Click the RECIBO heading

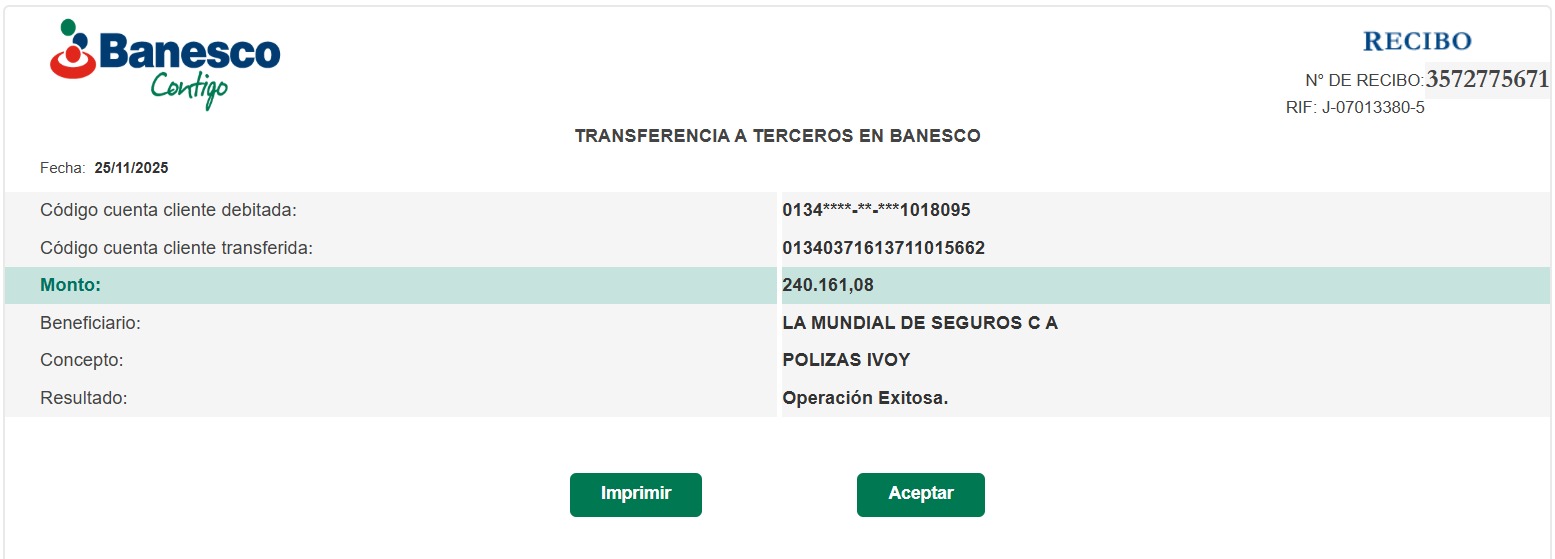[x=1417, y=41]
